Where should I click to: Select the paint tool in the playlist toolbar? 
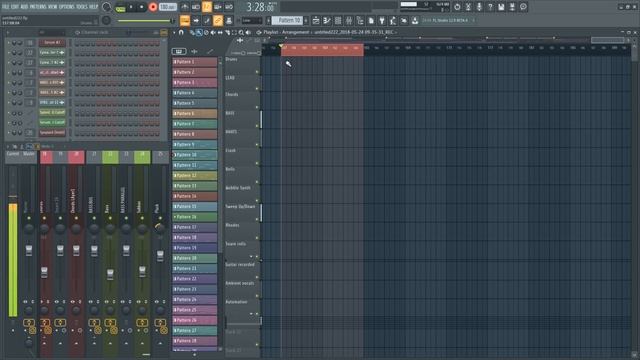click(199, 32)
